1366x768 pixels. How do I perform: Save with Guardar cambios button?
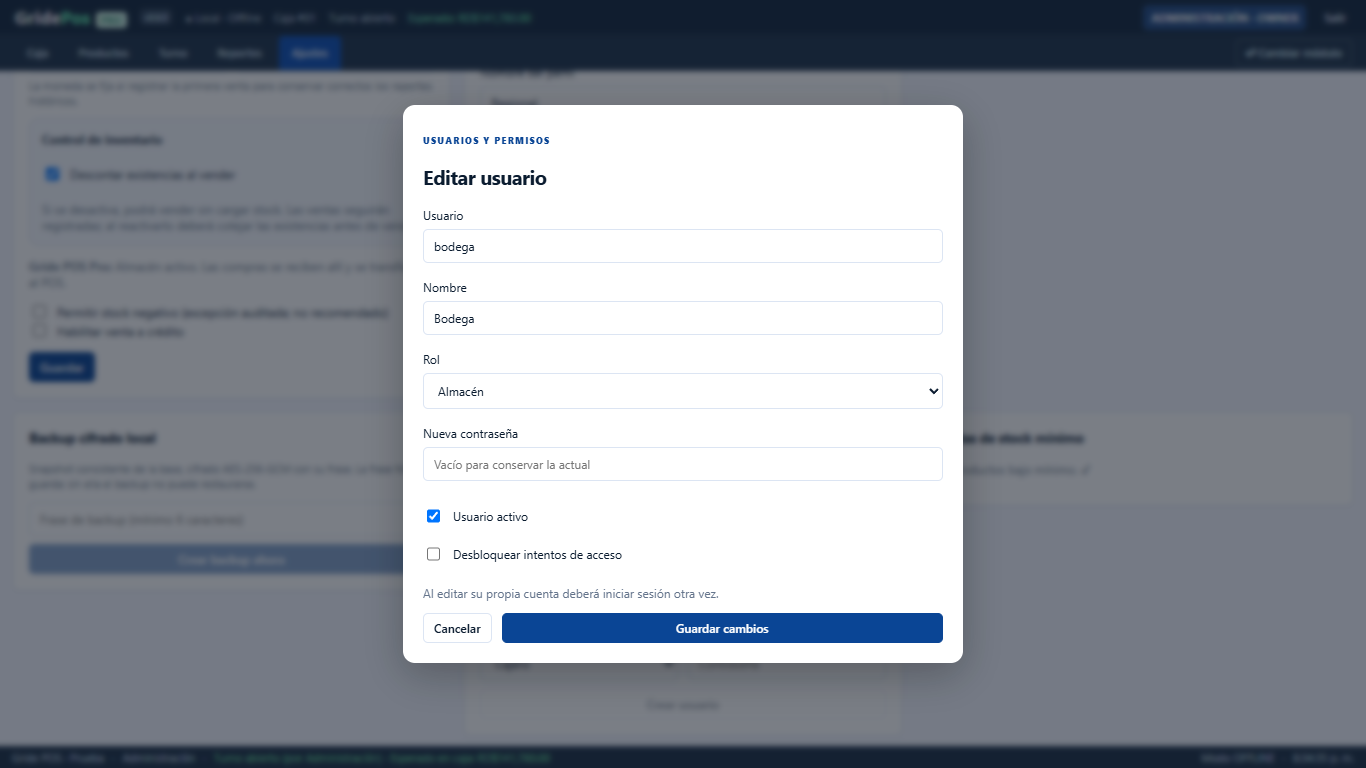point(722,628)
